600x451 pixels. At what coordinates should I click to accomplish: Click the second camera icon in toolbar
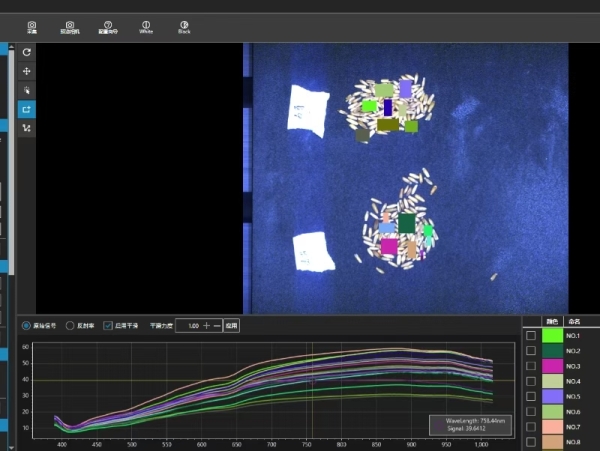[69, 25]
